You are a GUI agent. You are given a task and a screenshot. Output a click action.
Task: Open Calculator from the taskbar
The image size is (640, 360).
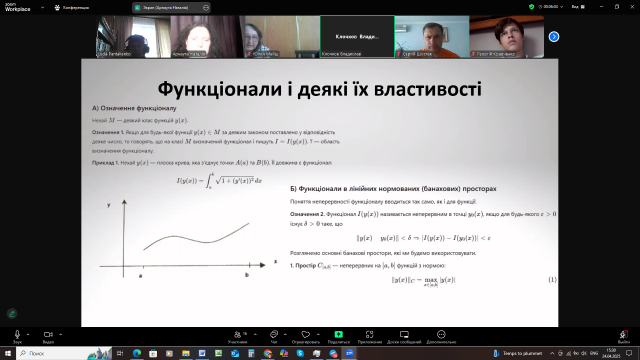pyautogui.click(x=251, y=353)
